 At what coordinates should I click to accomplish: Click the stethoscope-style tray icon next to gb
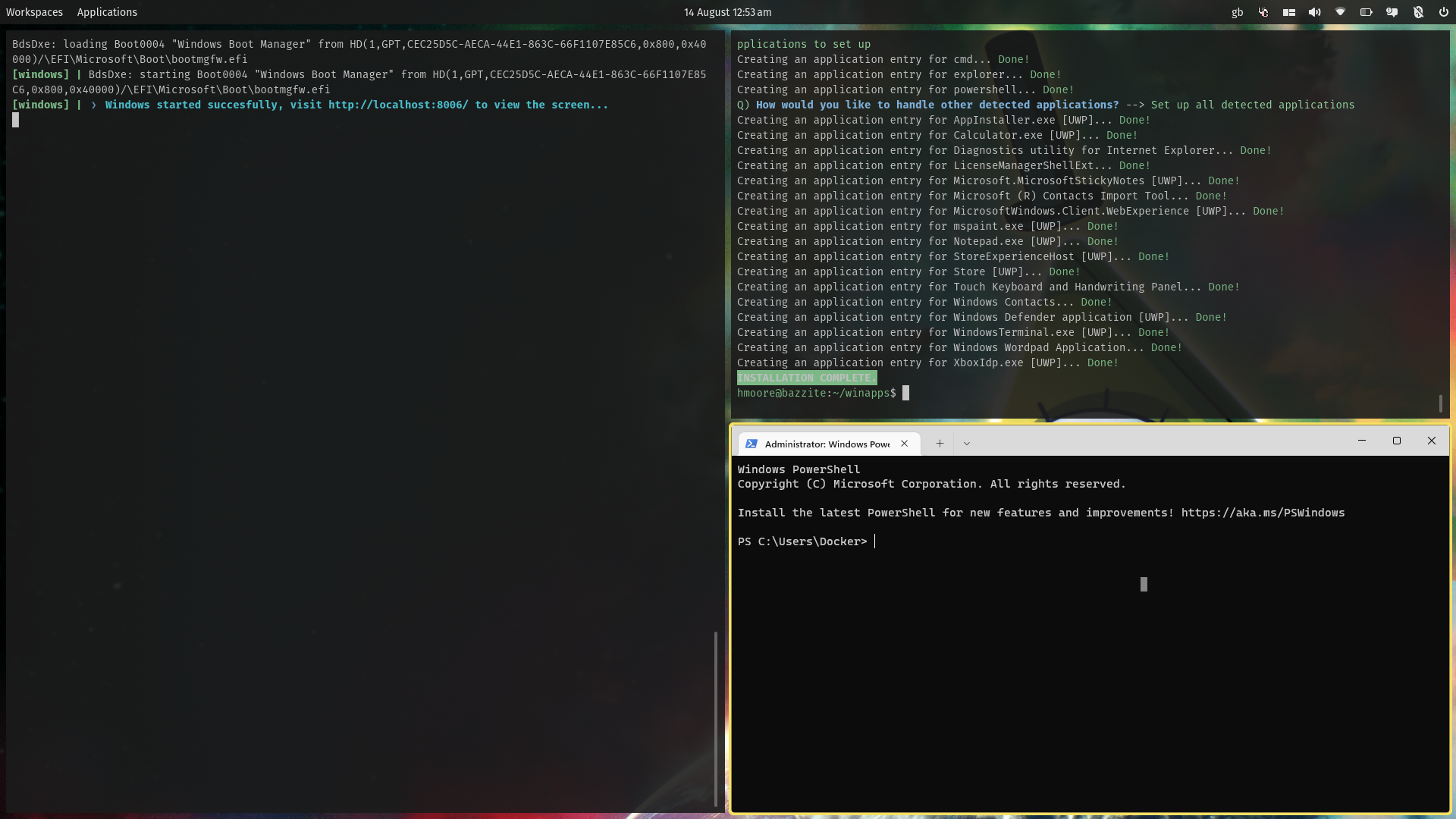(1263, 12)
